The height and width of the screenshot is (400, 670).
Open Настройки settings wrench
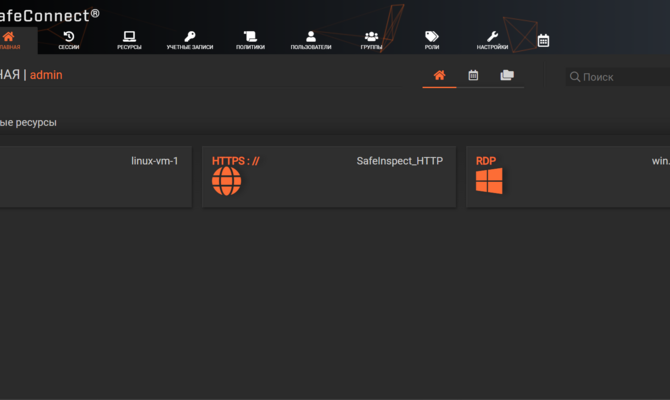tap(492, 40)
